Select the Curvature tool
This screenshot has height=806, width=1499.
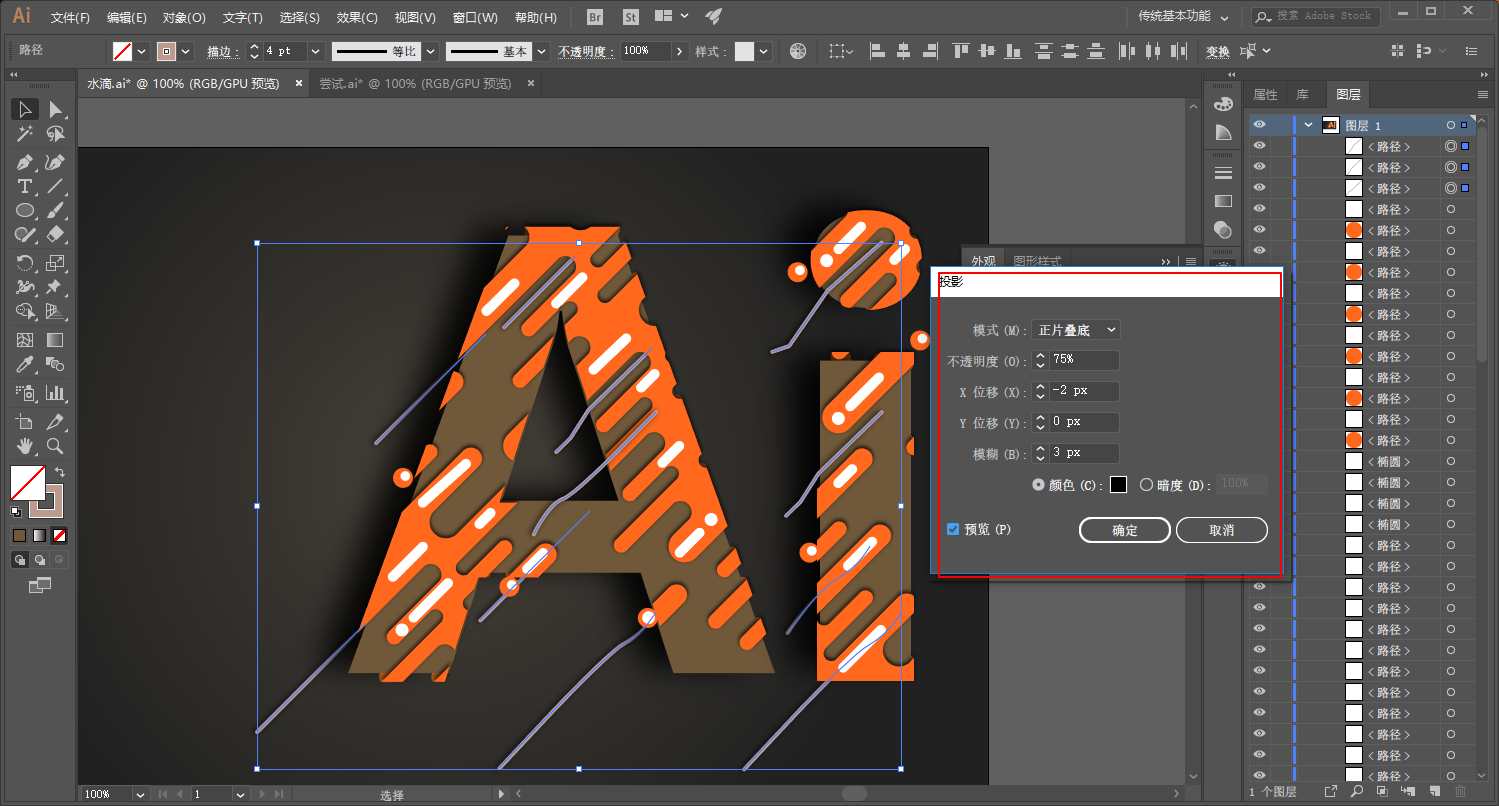coord(56,162)
